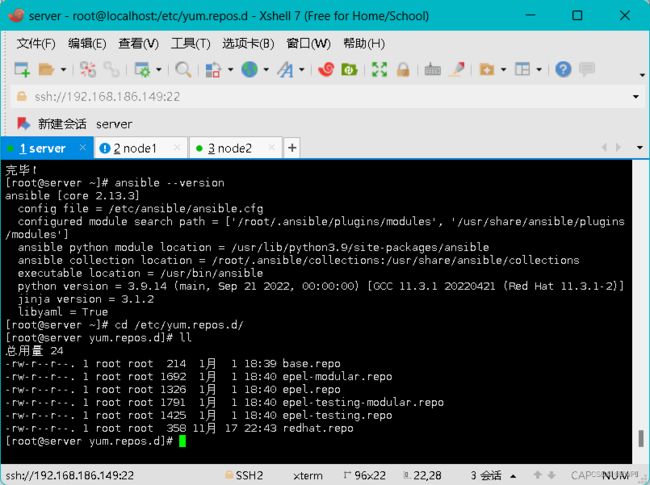
Task: Expand the Encoding globe dropdown arrow
Action: [x=266, y=70]
